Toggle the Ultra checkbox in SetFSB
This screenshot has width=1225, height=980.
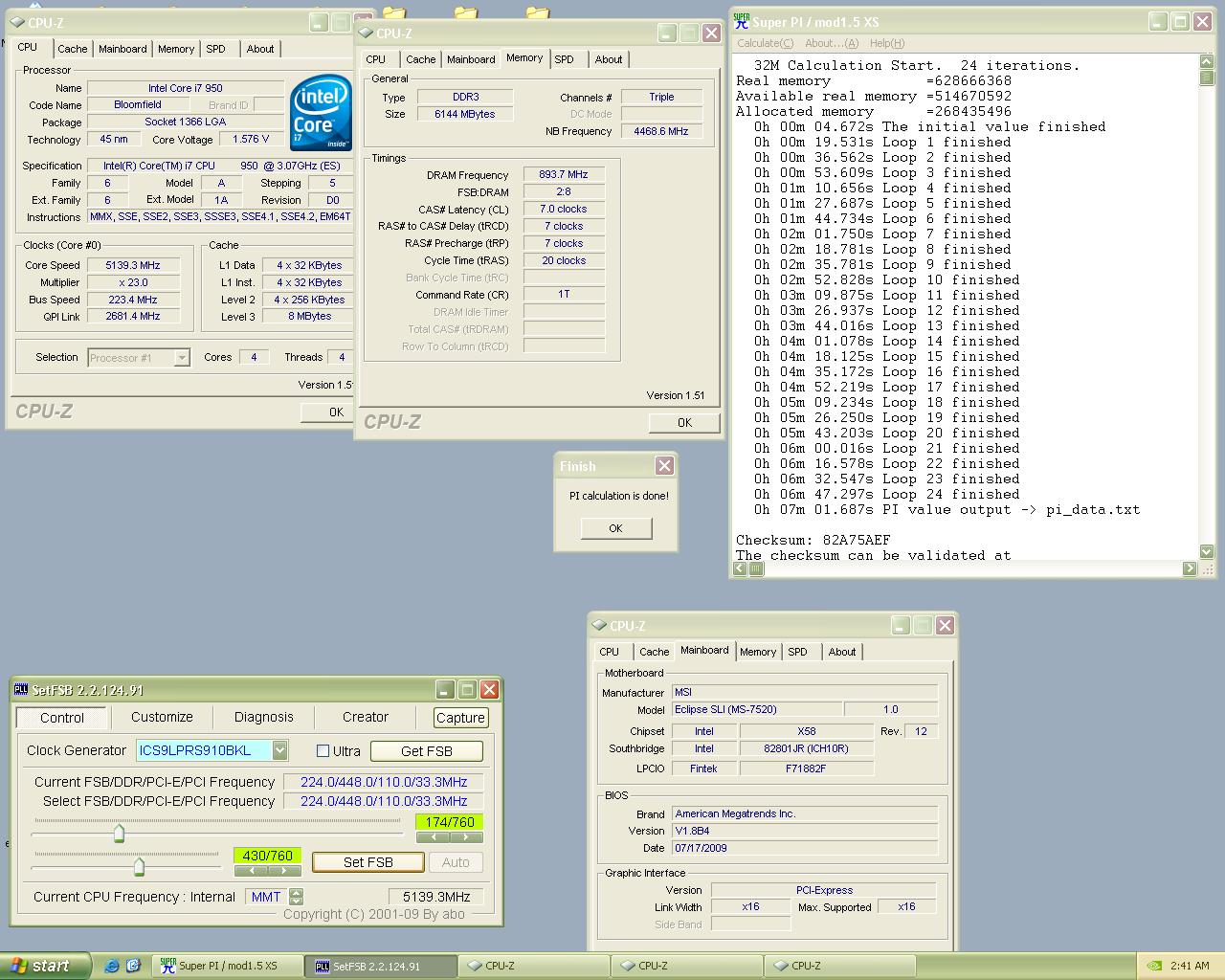323,751
